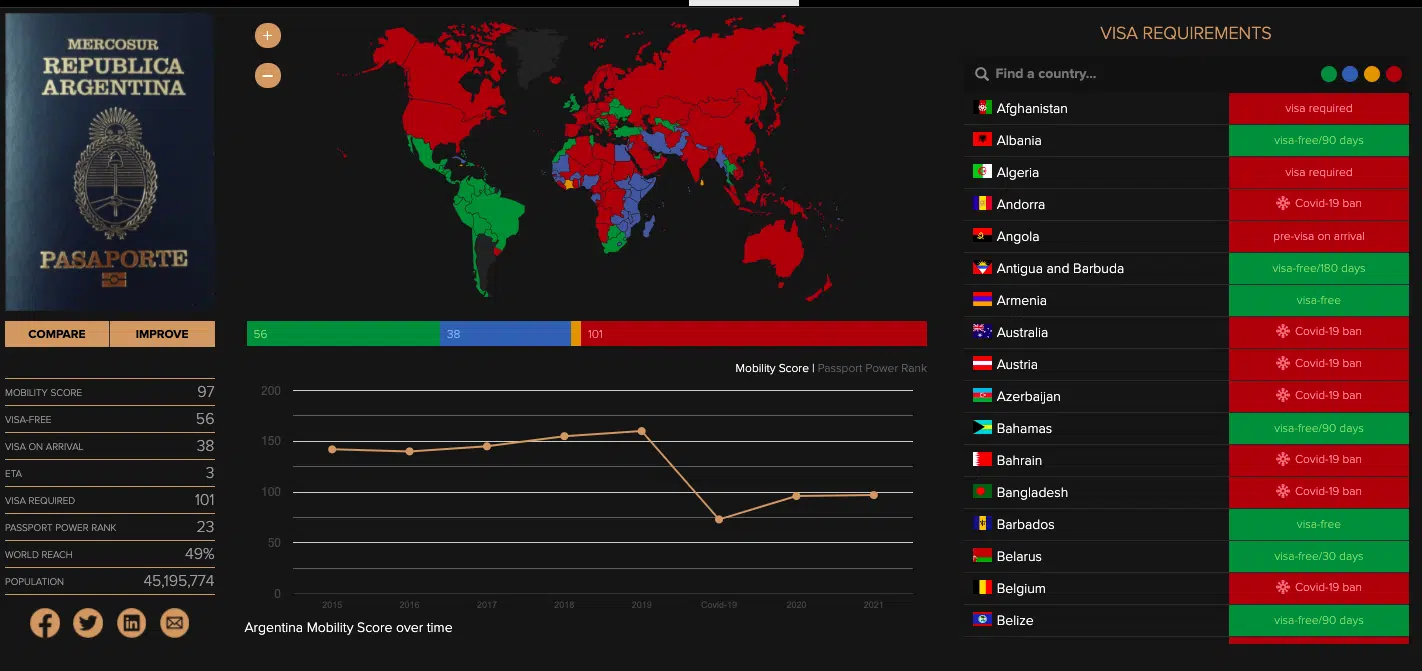
Task: Open Antigua and Barbuda in the list
Action: [1060, 268]
